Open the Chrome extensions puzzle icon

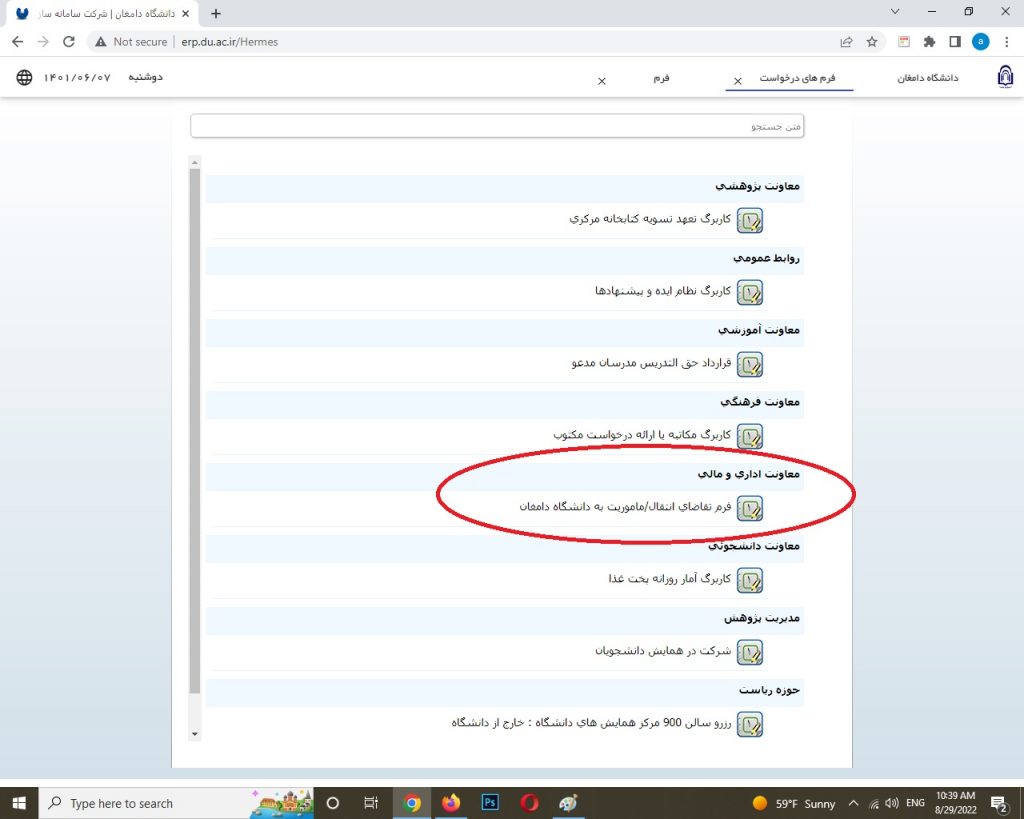(x=929, y=42)
